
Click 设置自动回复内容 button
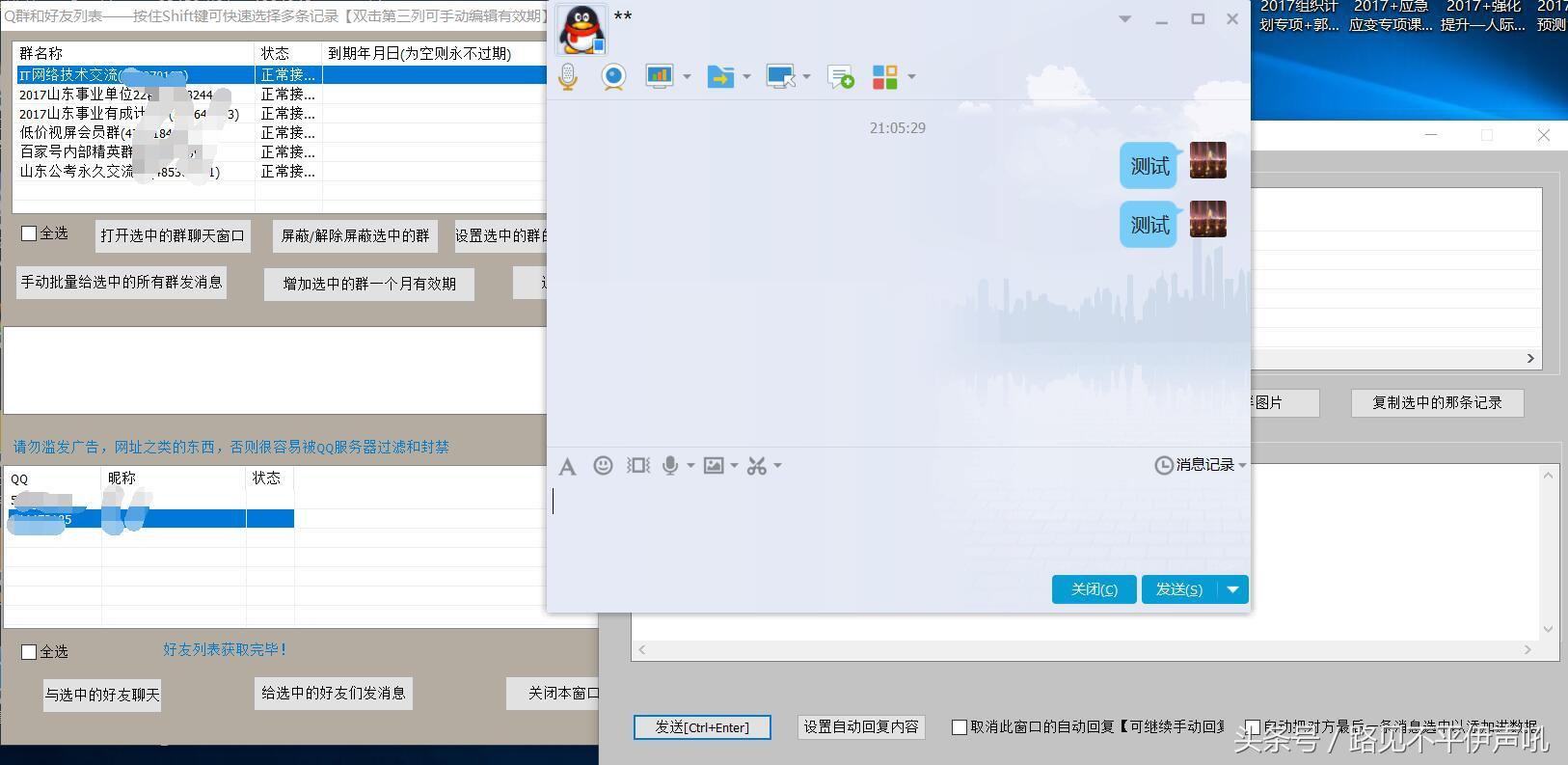pyautogui.click(x=861, y=726)
